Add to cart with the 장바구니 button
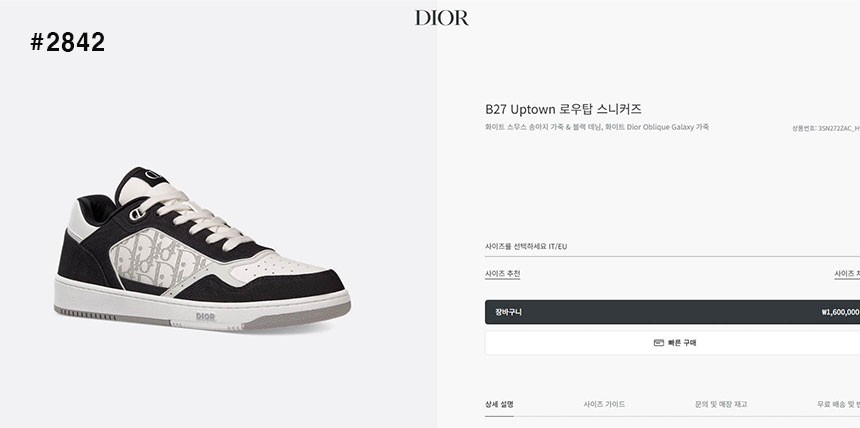Screen dimensions: 860x428 pos(672,312)
